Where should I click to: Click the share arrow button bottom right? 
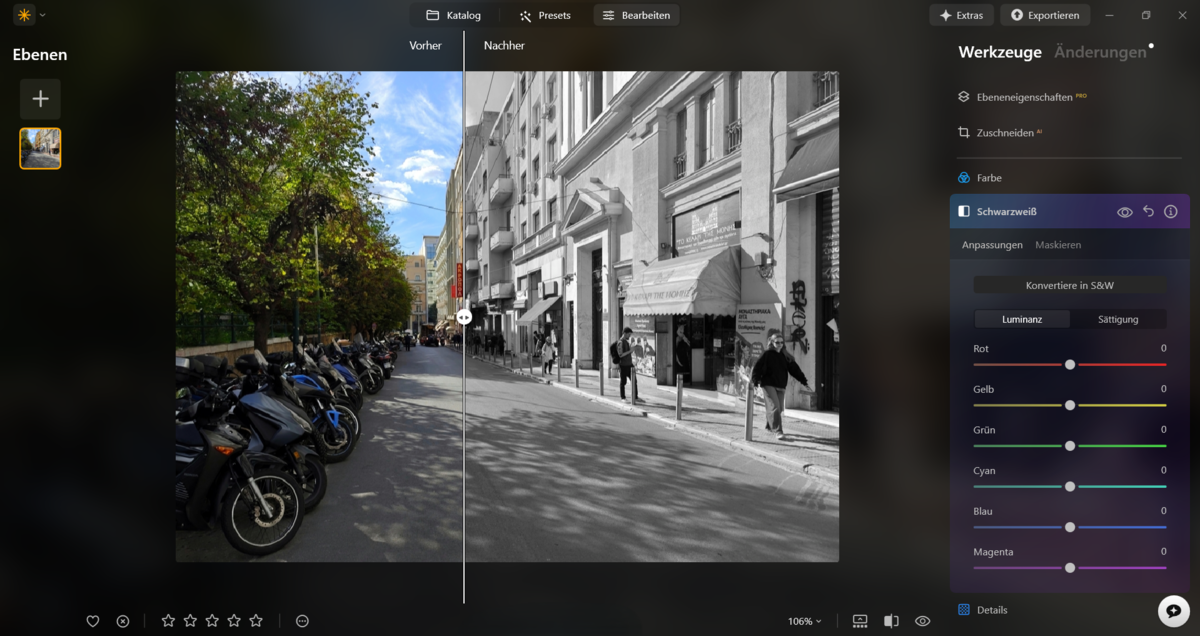(1173, 609)
